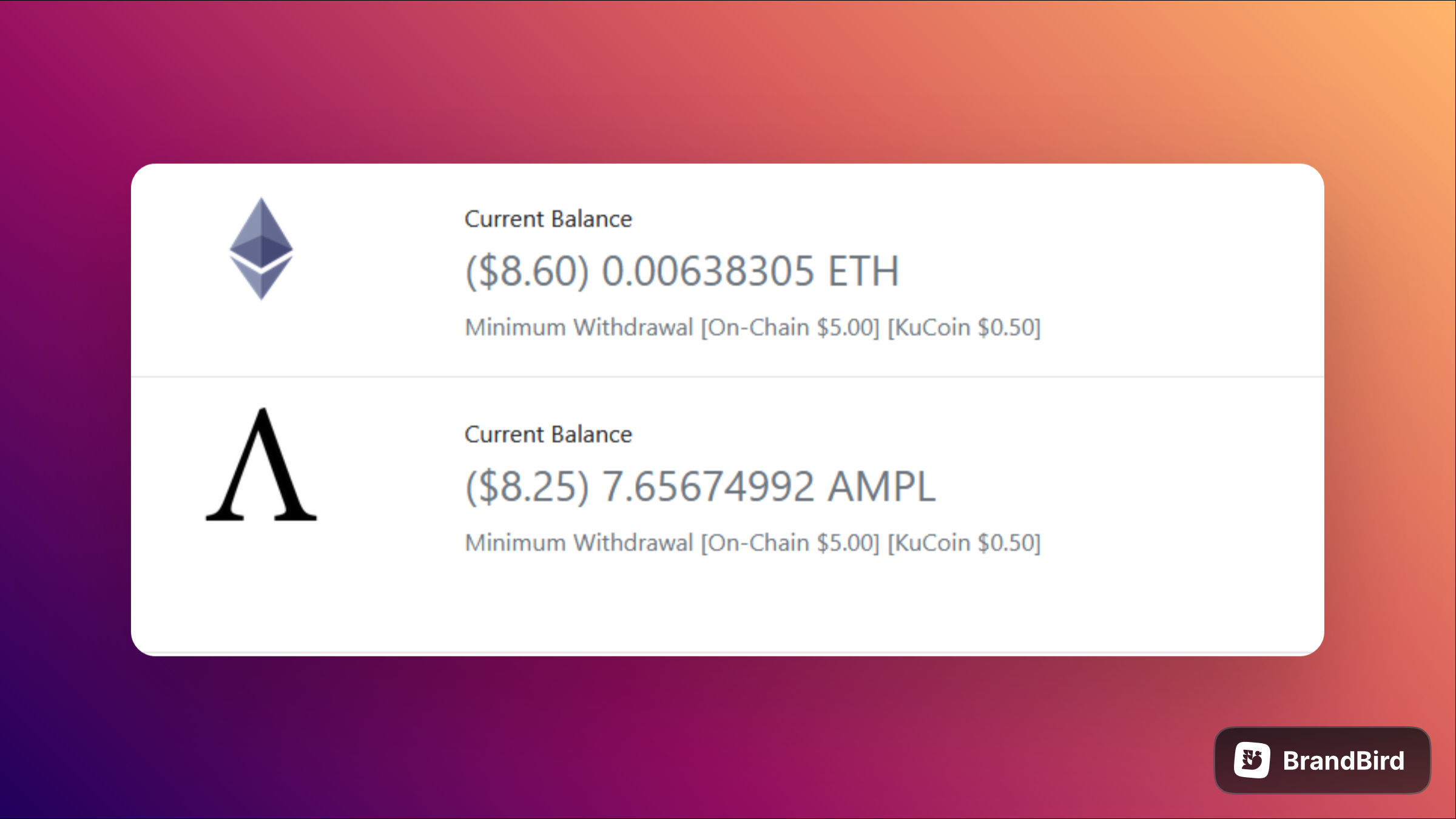Click the ($8.25) dollar value
This screenshot has height=819, width=1456.
(x=527, y=487)
